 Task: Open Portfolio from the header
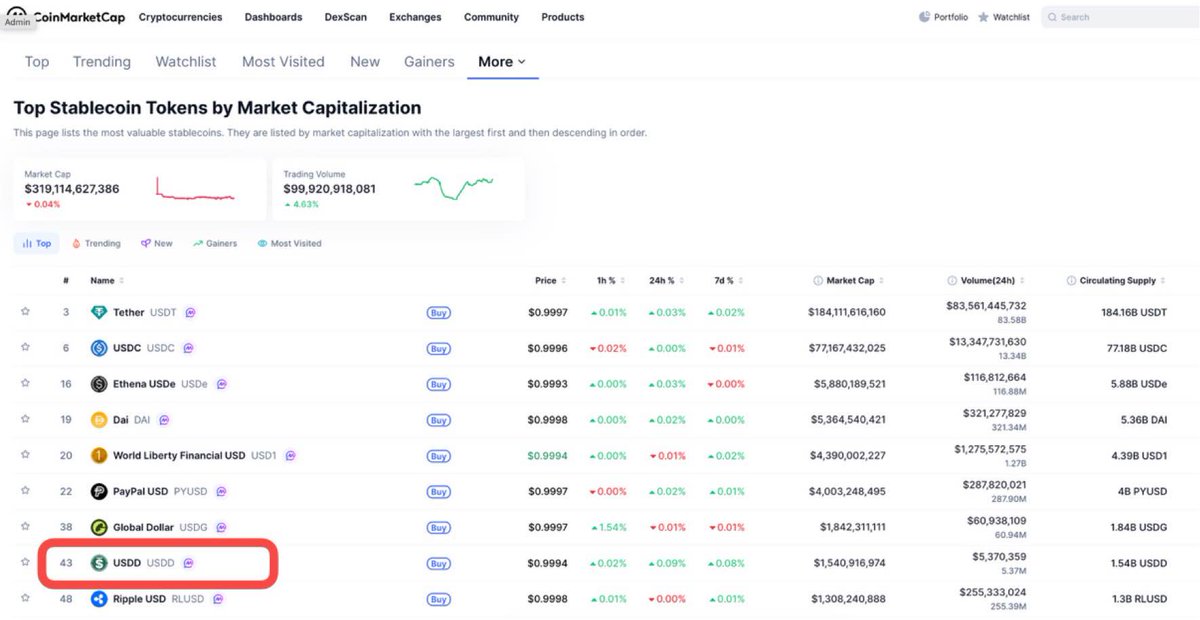943,17
